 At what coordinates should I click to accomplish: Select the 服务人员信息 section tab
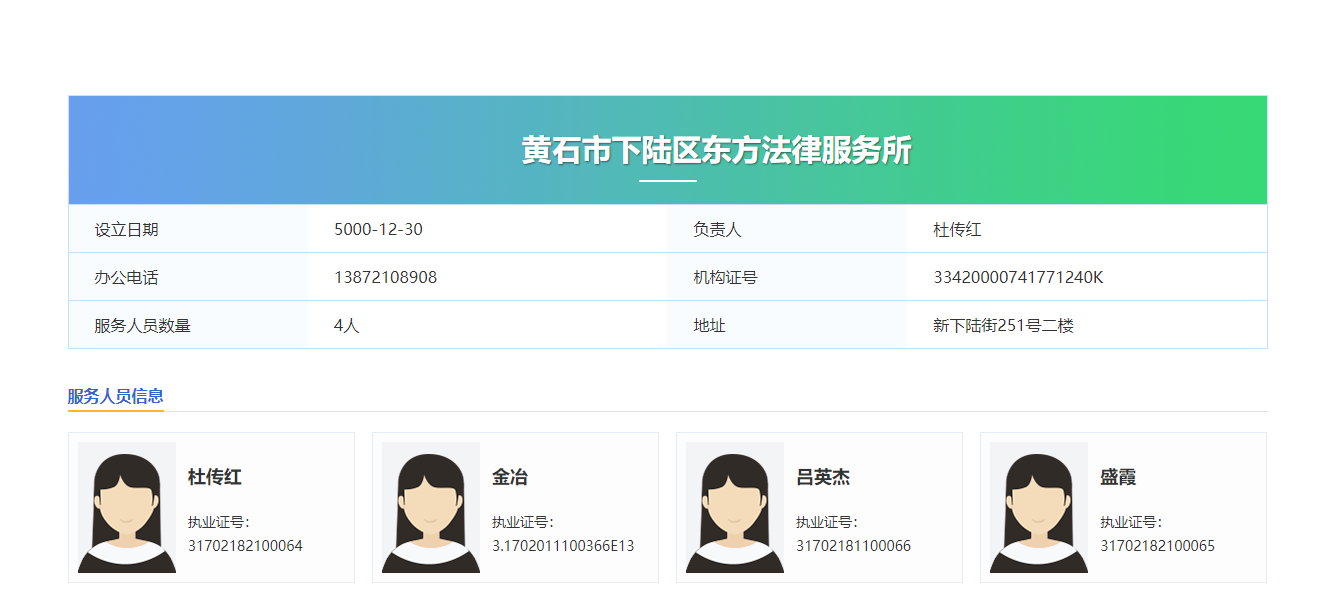pos(116,396)
